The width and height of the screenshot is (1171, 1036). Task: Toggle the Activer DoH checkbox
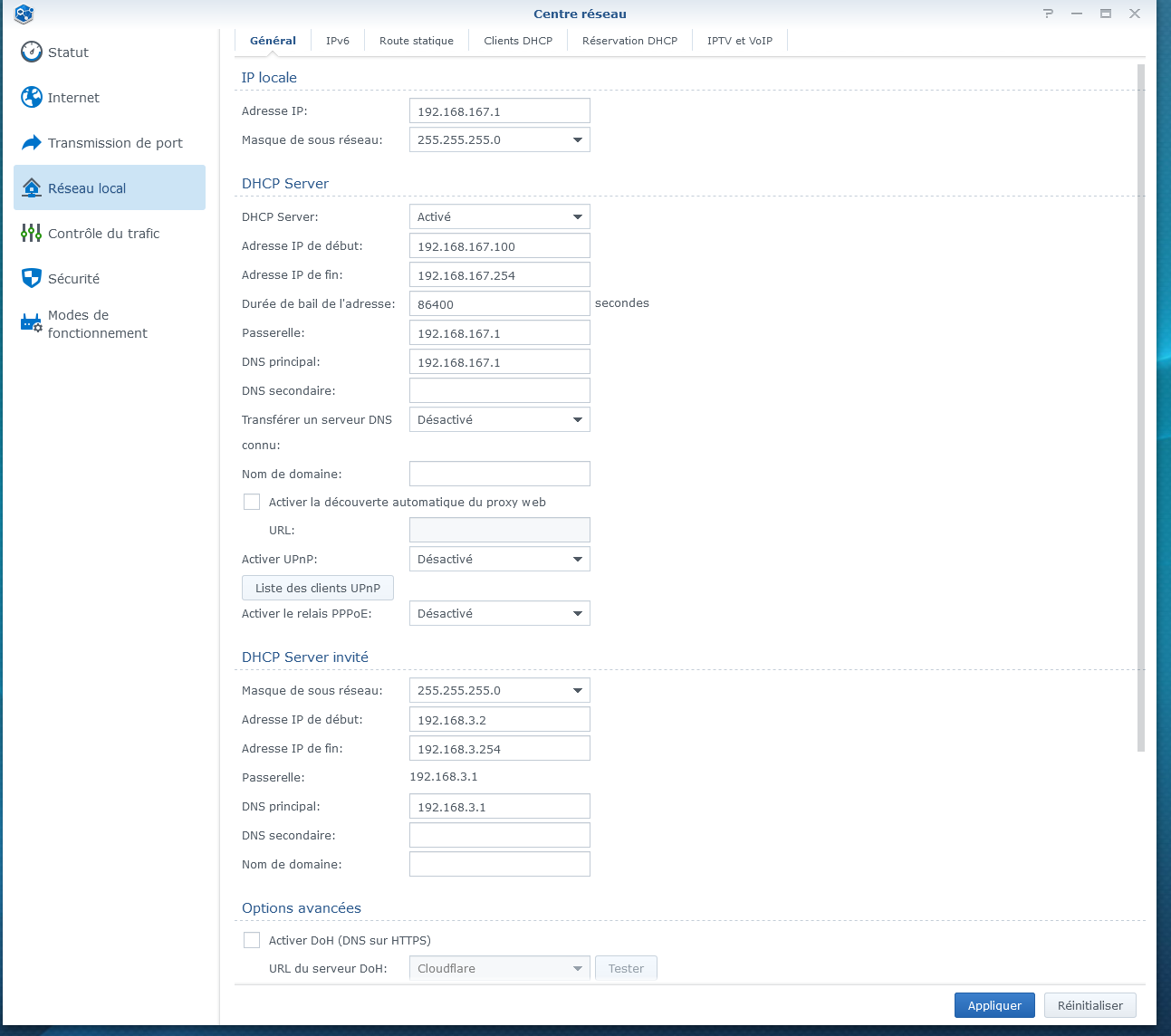point(252,940)
